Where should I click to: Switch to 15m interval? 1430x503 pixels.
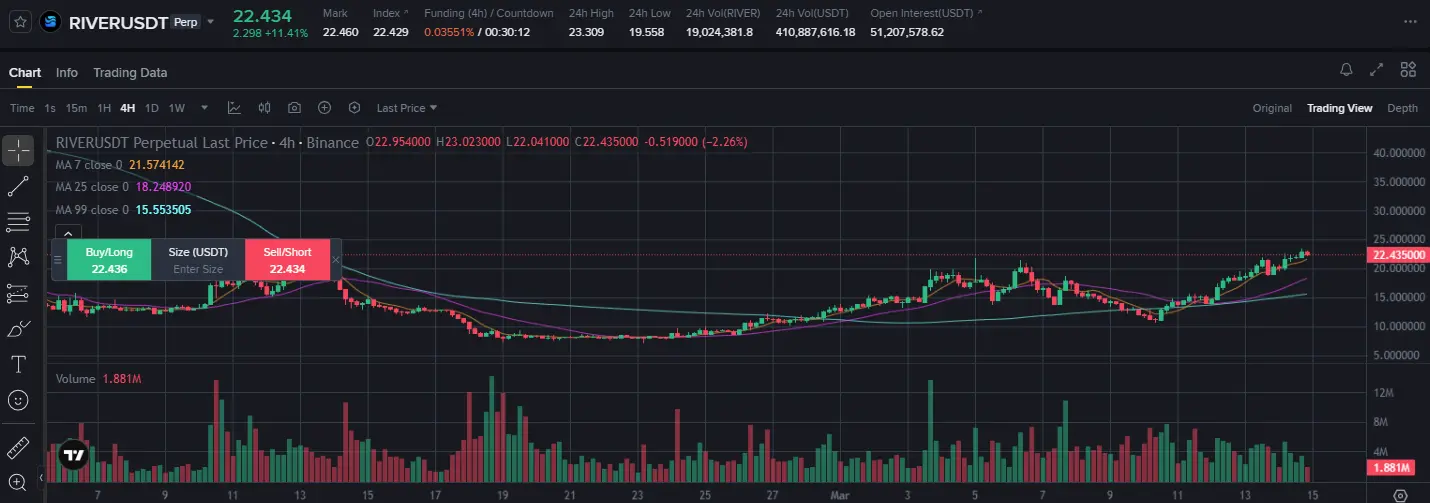tap(76, 108)
